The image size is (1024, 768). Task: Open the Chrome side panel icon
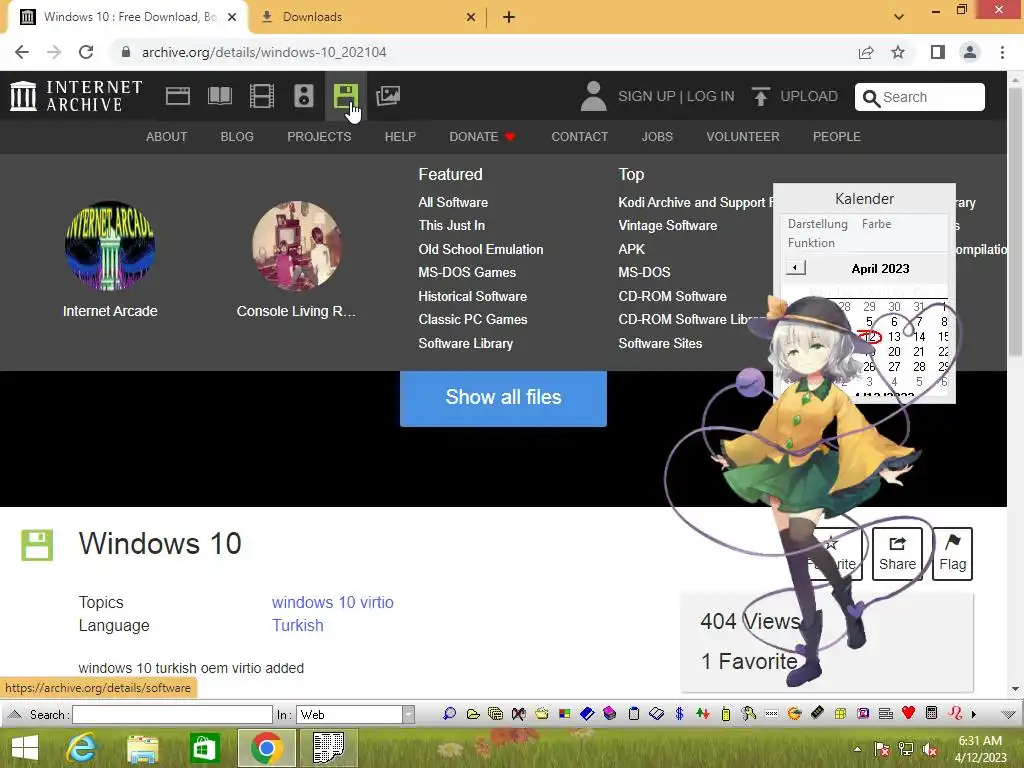[x=938, y=52]
